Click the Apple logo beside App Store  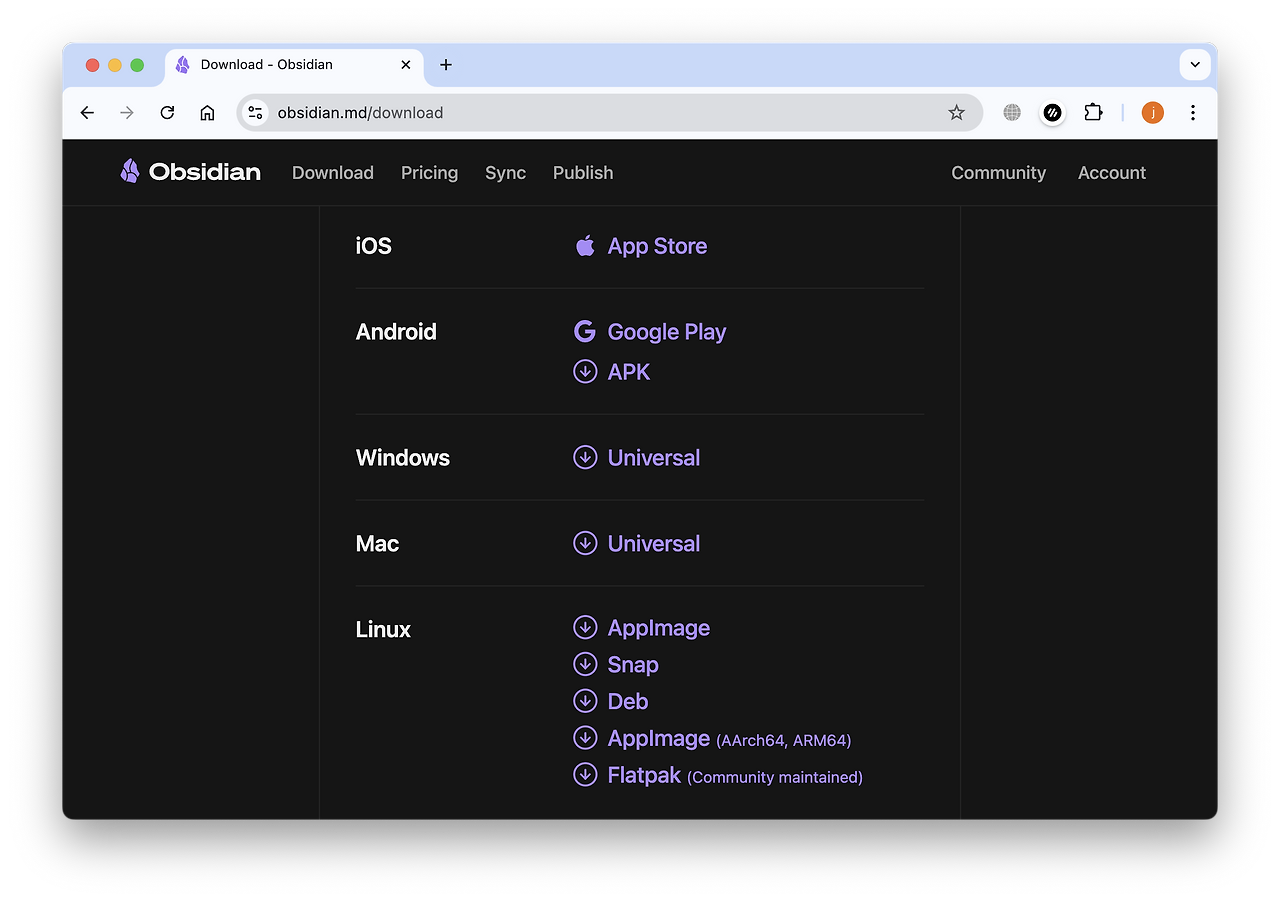[x=585, y=245]
